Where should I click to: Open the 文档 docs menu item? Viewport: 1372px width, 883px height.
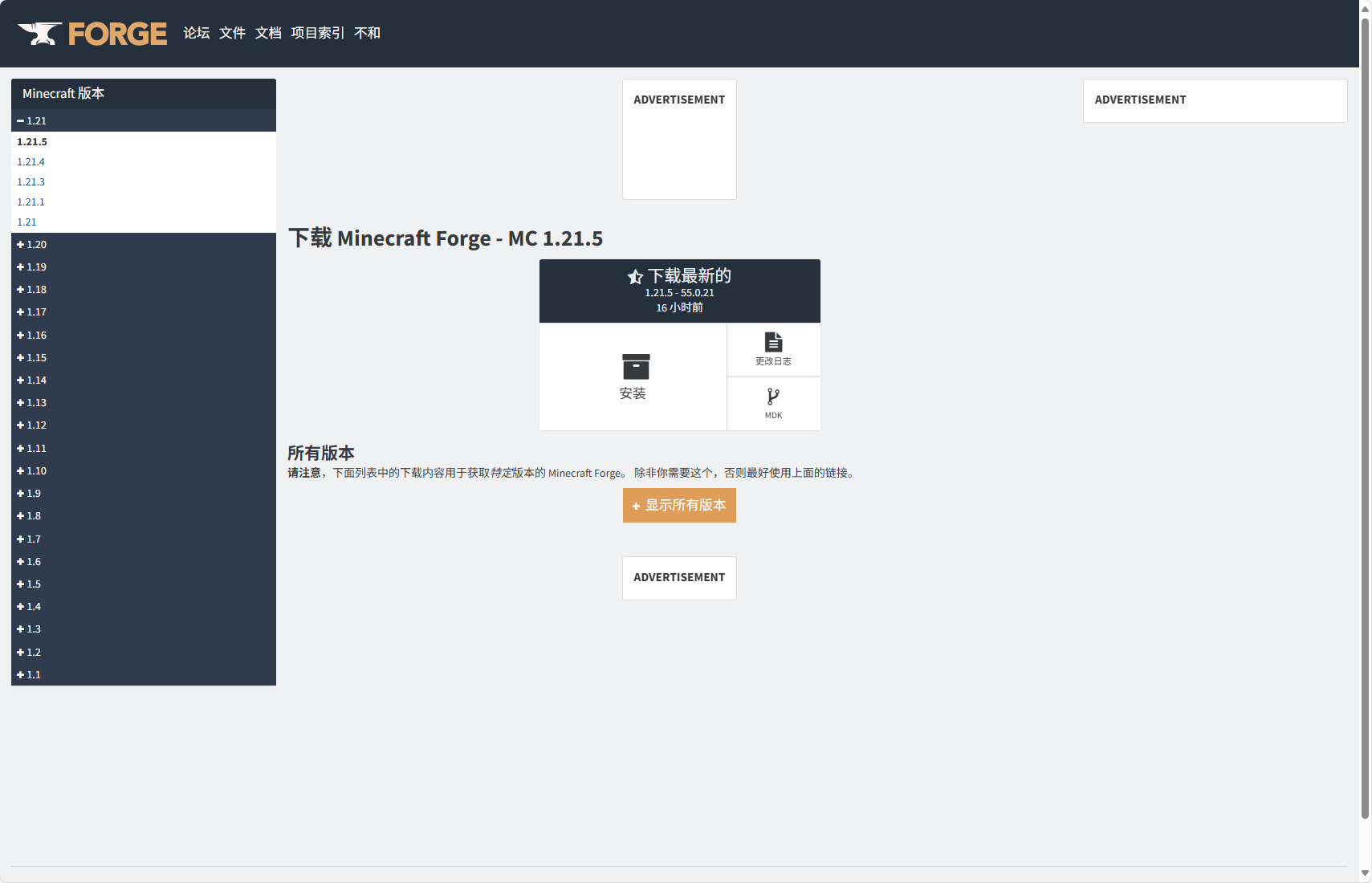pyautogui.click(x=268, y=33)
